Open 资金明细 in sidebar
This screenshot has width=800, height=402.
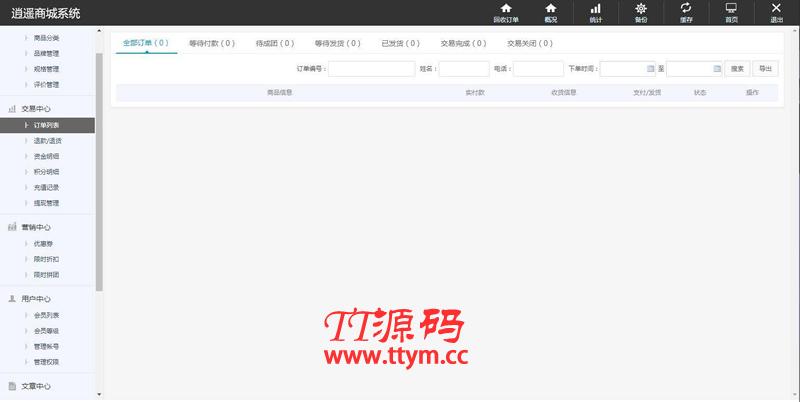click(46, 156)
